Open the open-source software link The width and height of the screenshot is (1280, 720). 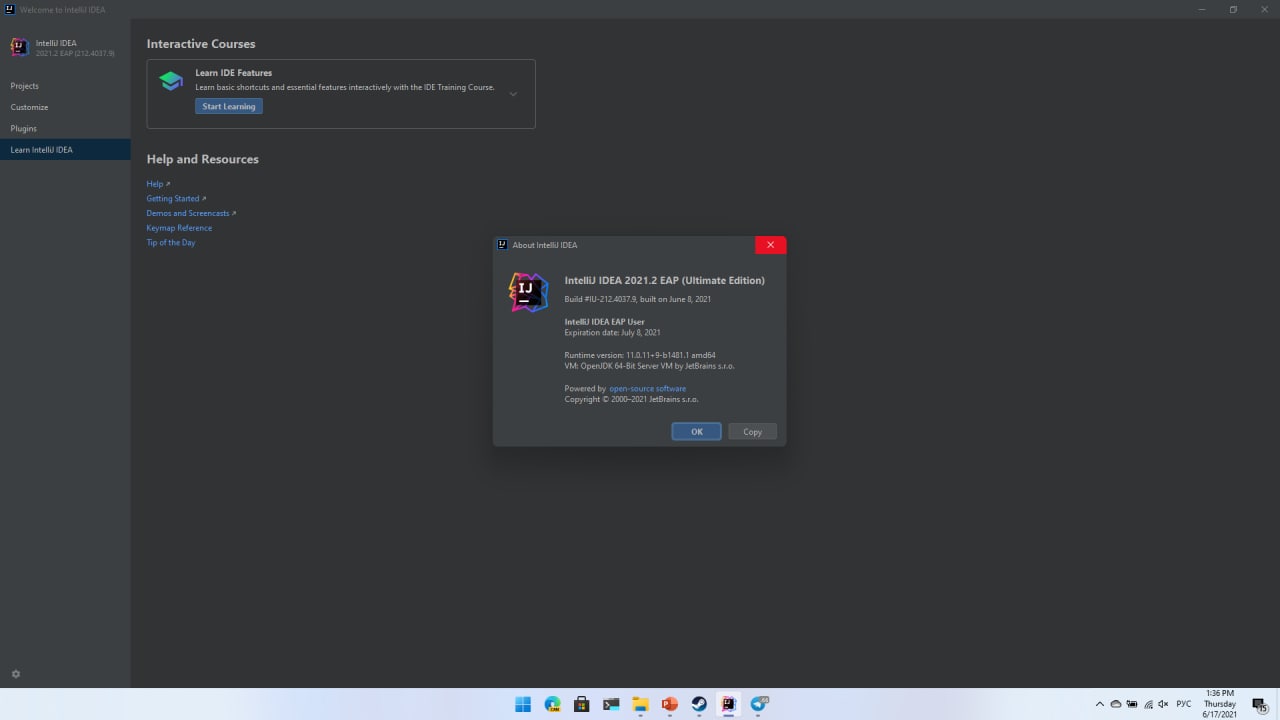click(x=648, y=388)
